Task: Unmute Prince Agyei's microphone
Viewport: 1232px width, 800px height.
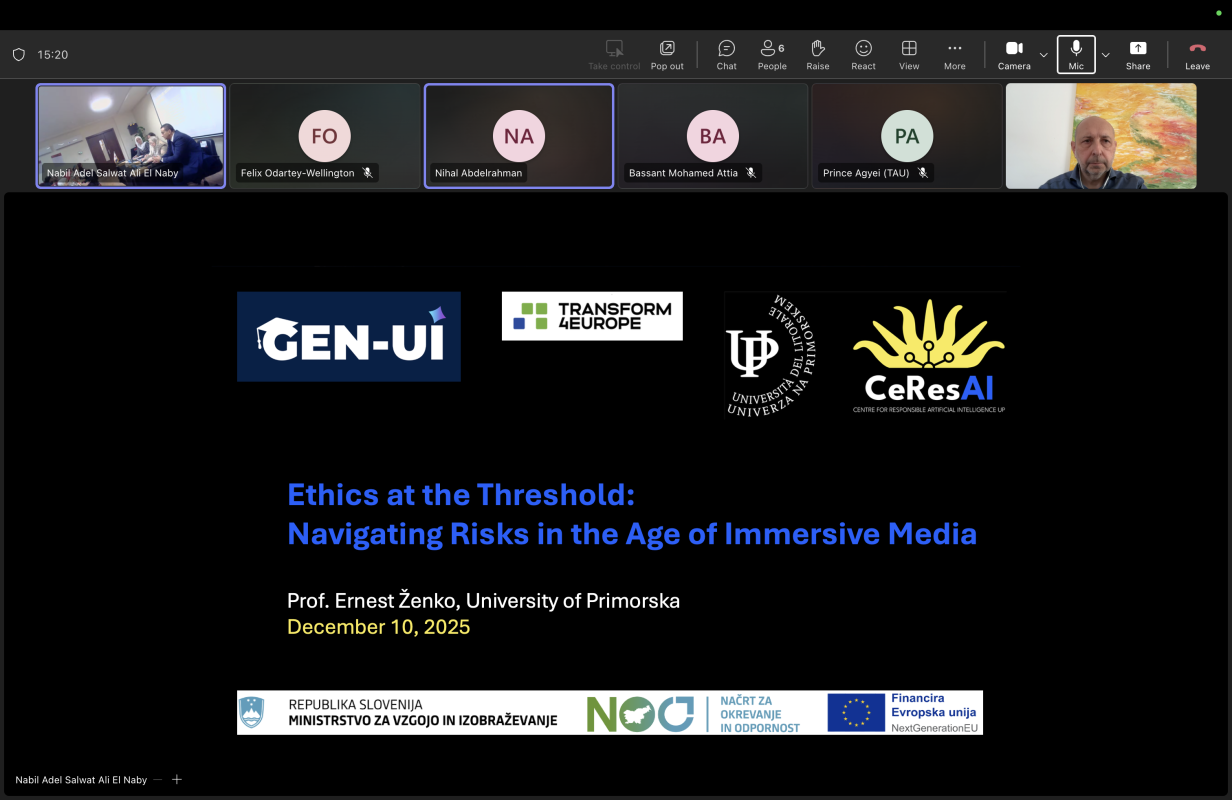Action: click(x=922, y=172)
